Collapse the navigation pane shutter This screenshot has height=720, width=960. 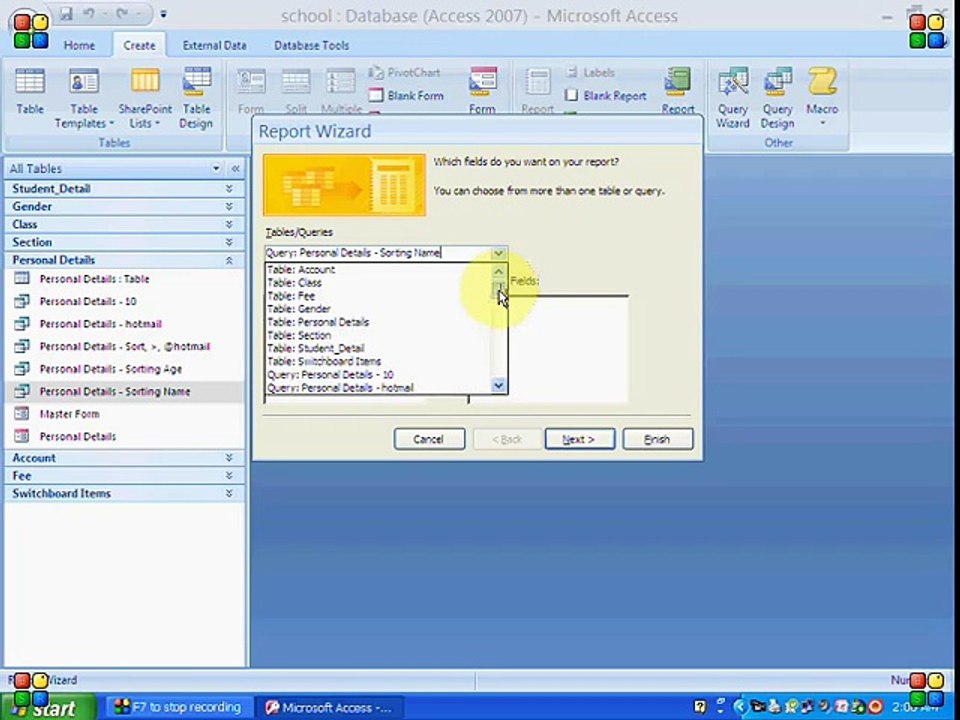(235, 168)
